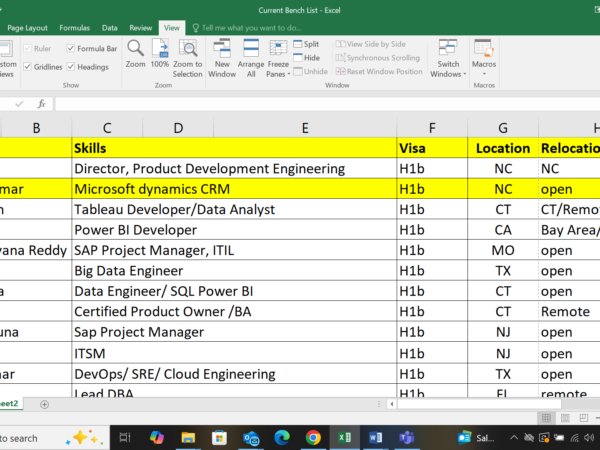This screenshot has width=600, height=450.
Task: Click the Split window button
Action: pos(305,44)
